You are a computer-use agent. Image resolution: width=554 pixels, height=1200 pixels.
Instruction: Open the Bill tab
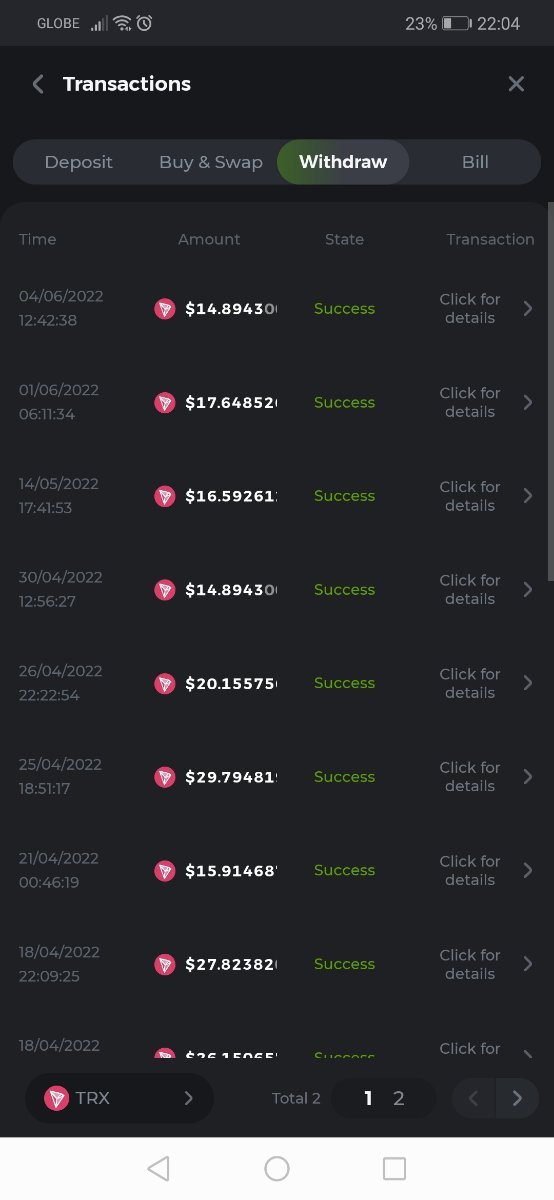475,162
